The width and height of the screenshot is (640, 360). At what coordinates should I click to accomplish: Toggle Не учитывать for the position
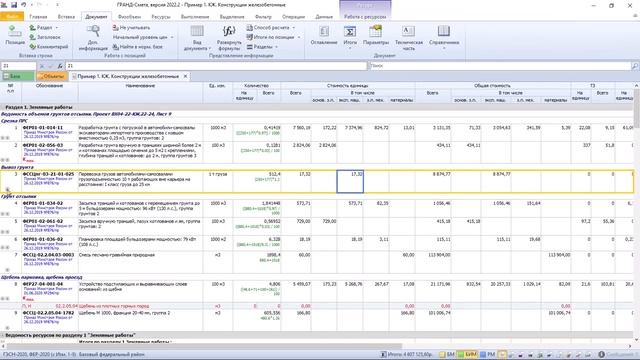click(x=131, y=27)
